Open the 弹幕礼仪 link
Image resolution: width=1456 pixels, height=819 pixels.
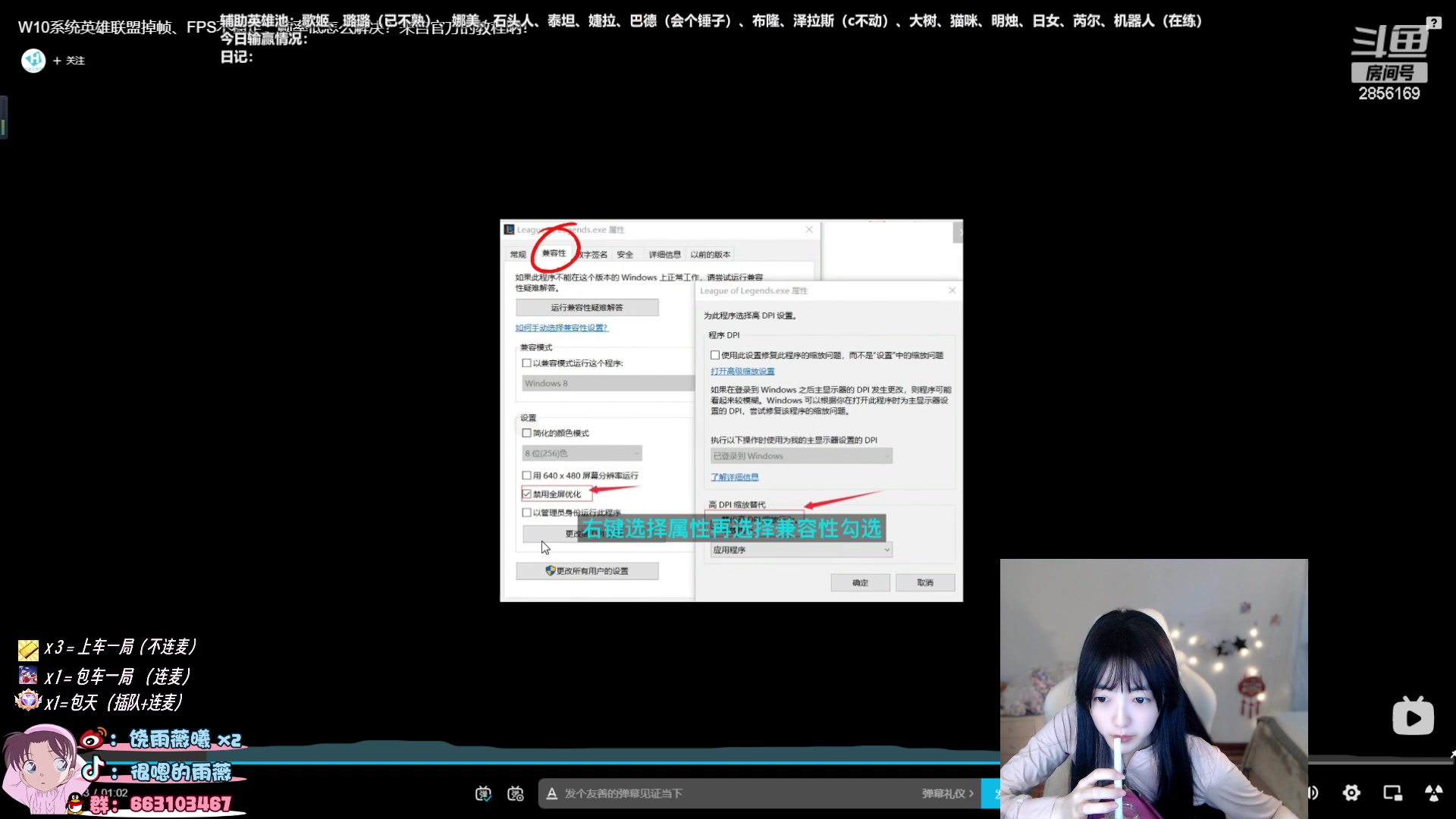point(947,793)
